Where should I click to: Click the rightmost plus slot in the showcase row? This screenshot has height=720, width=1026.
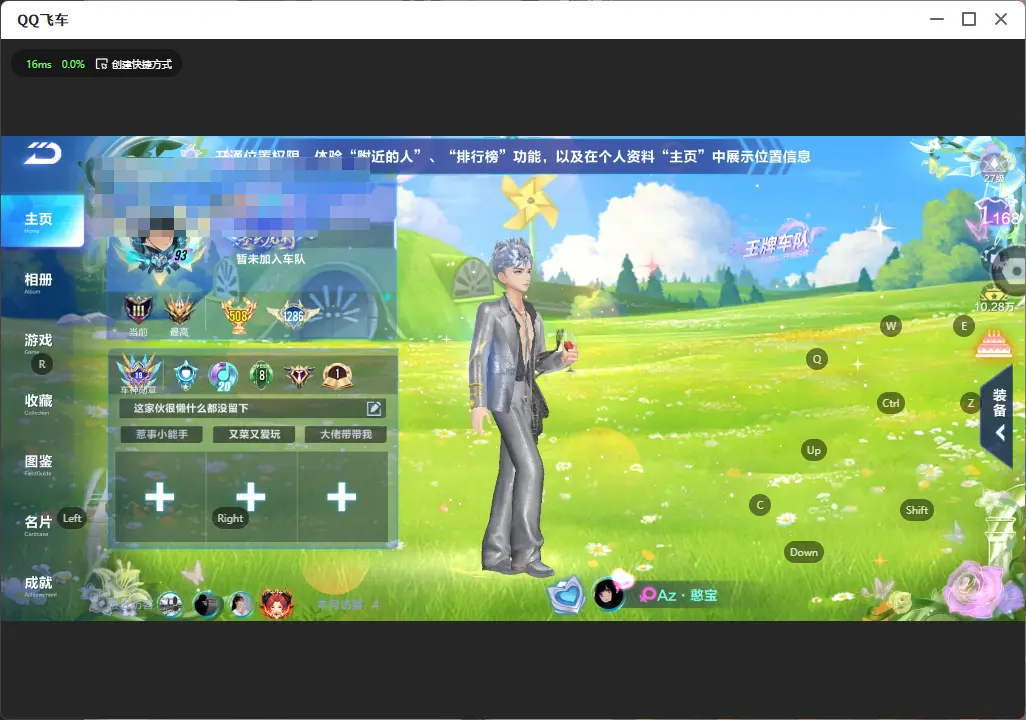(x=342, y=497)
